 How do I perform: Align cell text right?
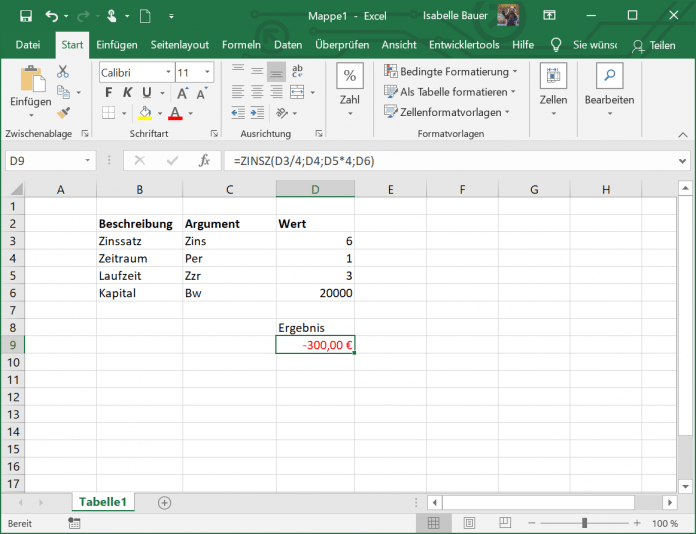(276, 92)
